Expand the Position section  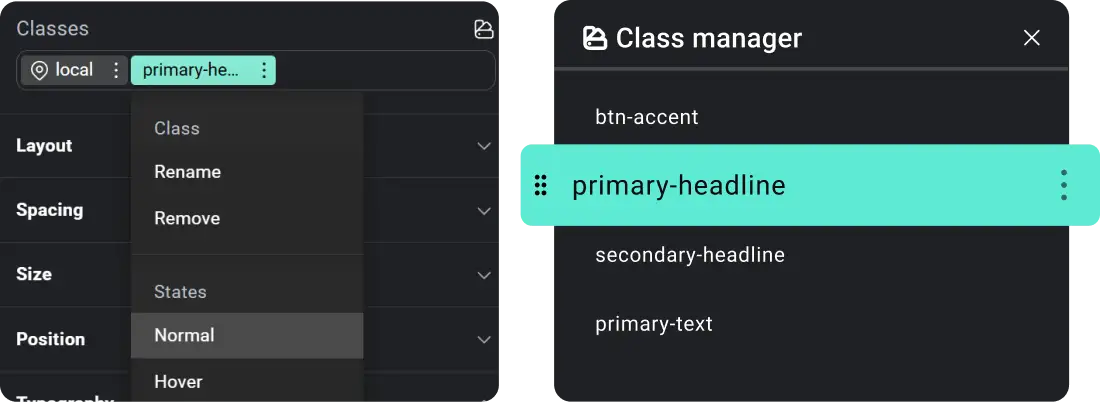click(x=484, y=340)
